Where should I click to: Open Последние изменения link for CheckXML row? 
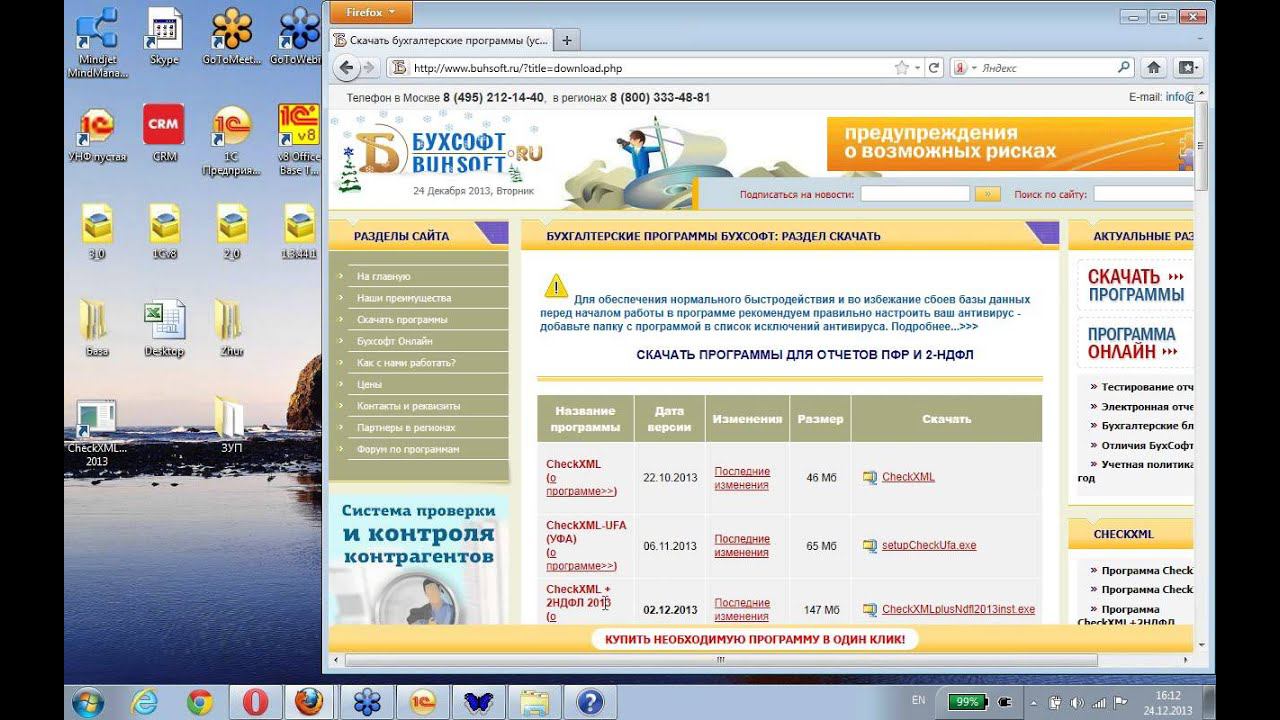pos(742,478)
